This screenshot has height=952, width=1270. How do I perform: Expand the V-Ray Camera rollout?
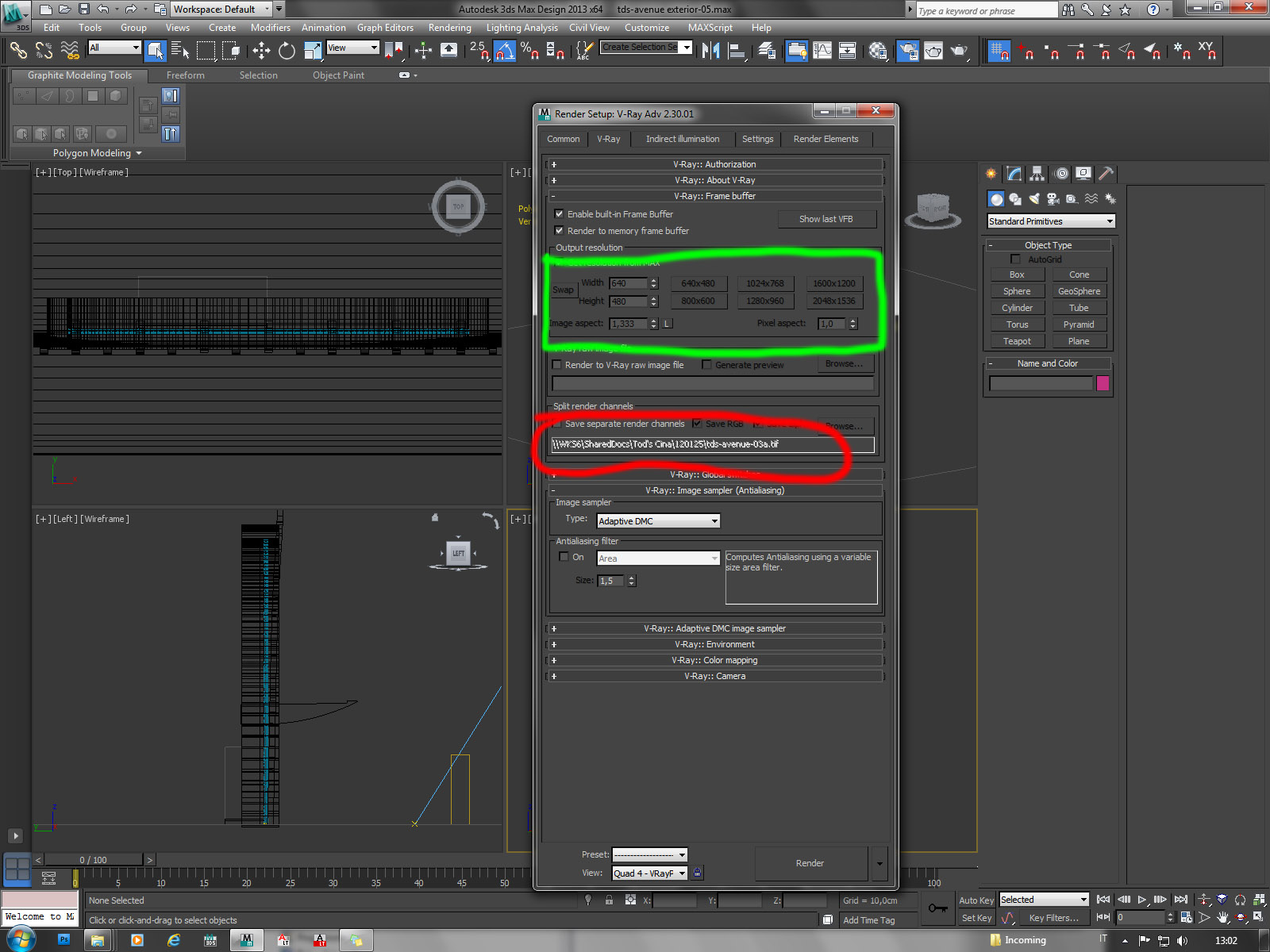pos(714,676)
